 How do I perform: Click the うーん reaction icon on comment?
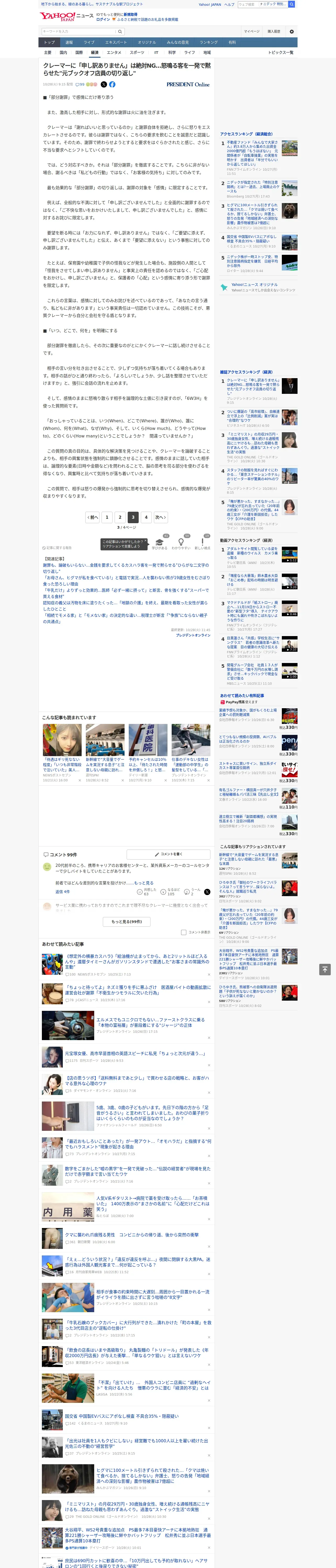tap(187, 892)
